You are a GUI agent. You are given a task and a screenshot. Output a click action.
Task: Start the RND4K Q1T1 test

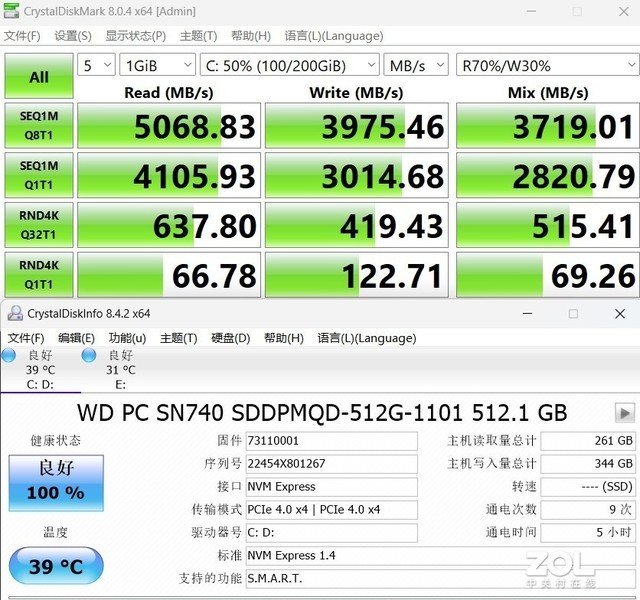click(x=39, y=275)
